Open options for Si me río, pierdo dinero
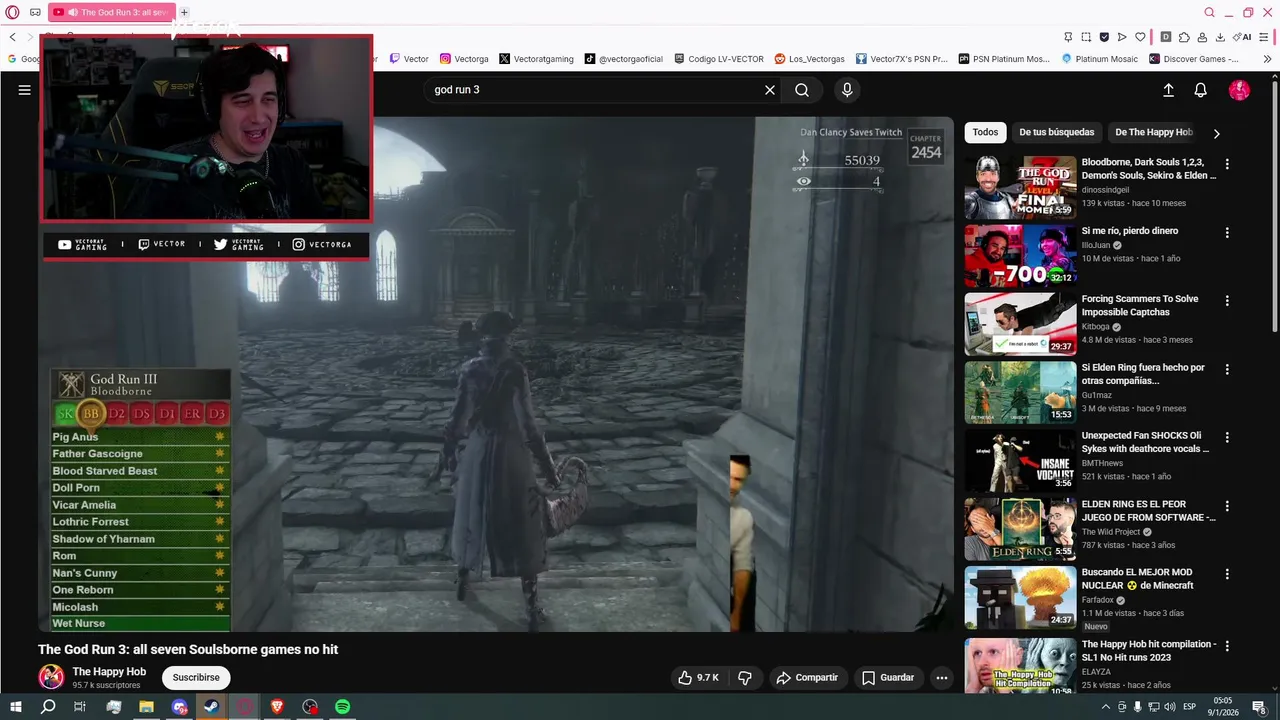 [1227, 232]
